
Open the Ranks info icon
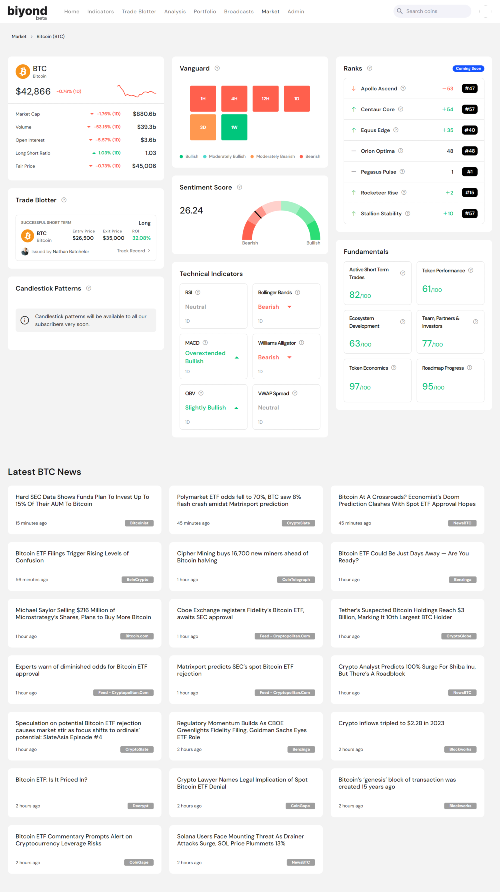pos(370,68)
